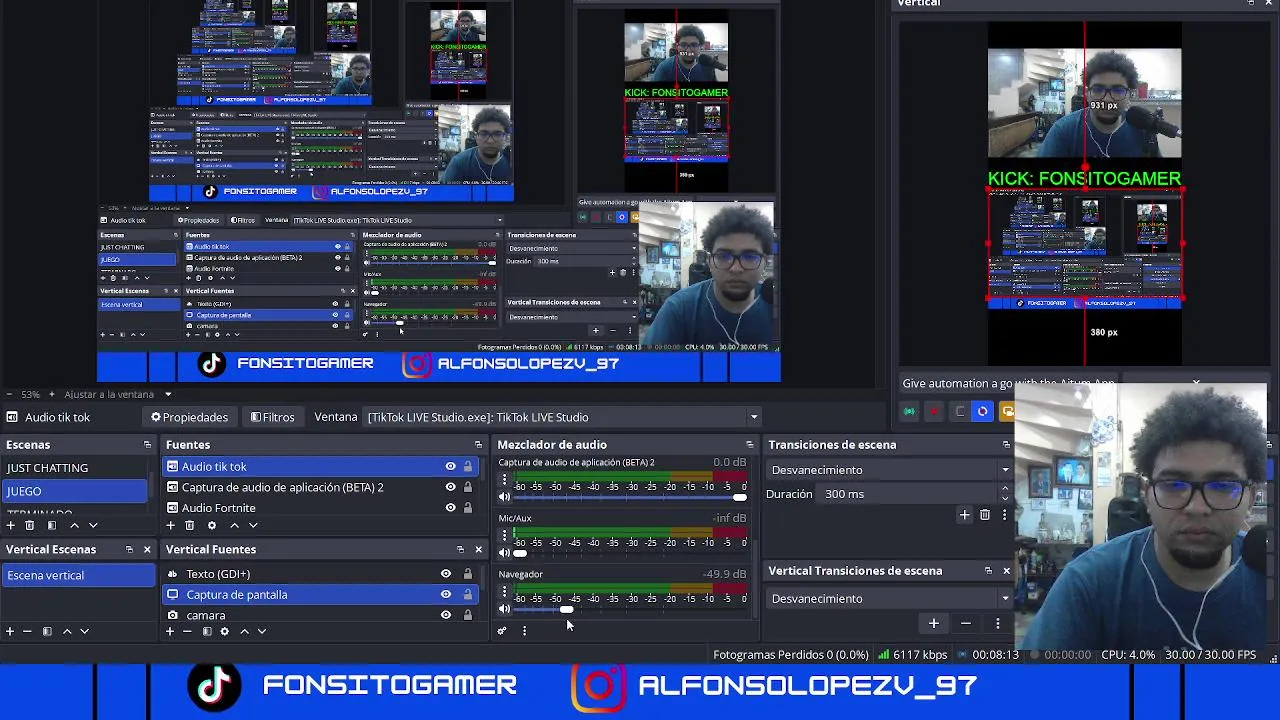Open three-dot menu in Vertical Transiciones

tap(997, 623)
